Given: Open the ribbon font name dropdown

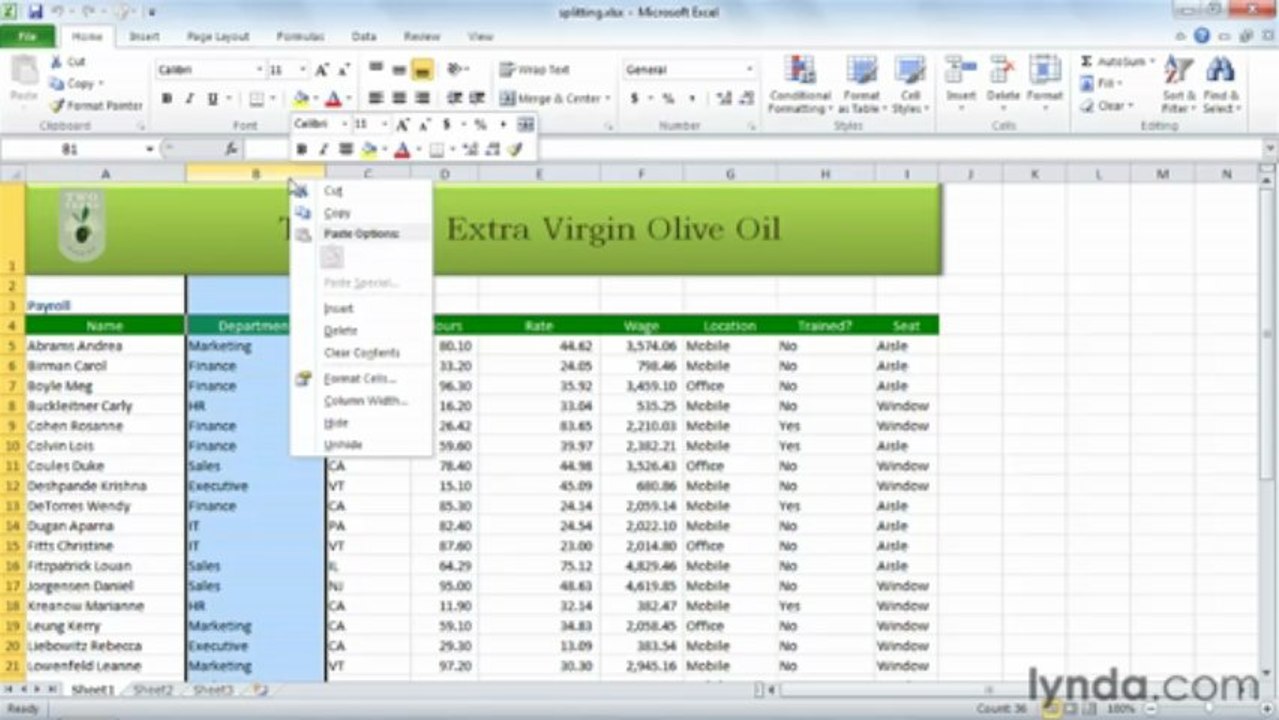Looking at the screenshot, I should 260,70.
